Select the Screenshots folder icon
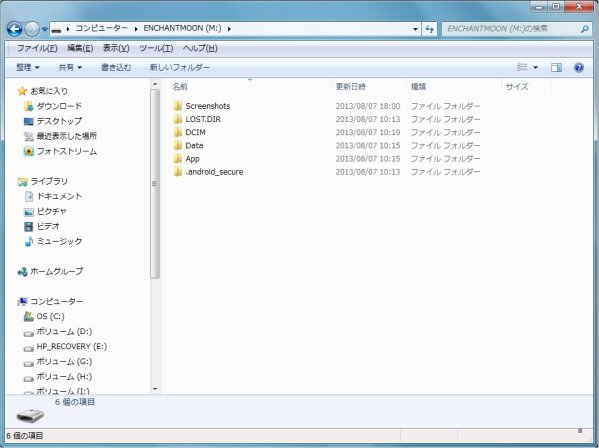The width and height of the screenshot is (599, 448). (x=178, y=106)
